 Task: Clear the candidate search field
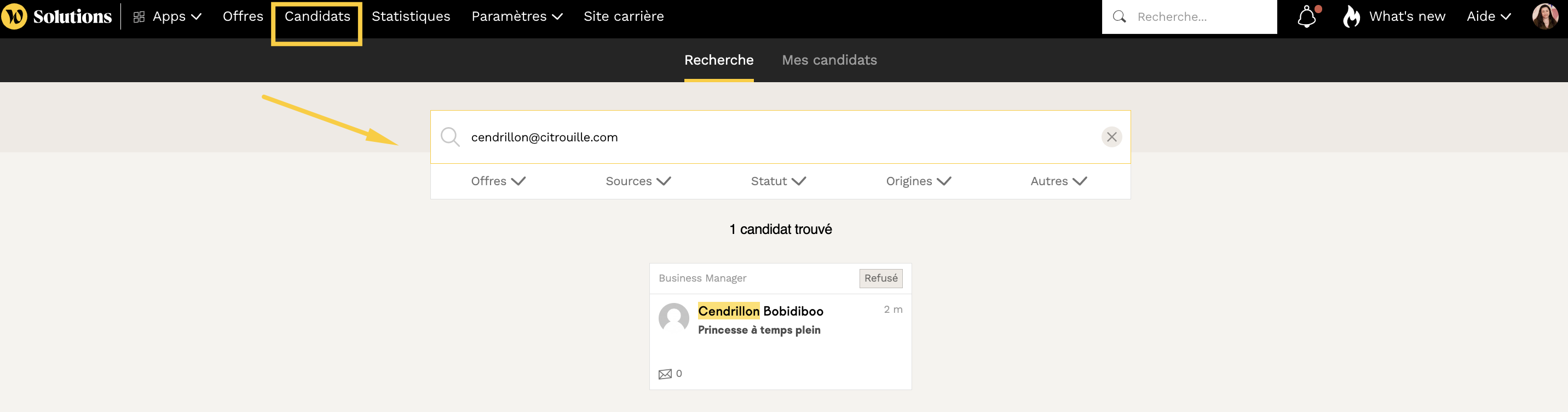click(x=1111, y=137)
